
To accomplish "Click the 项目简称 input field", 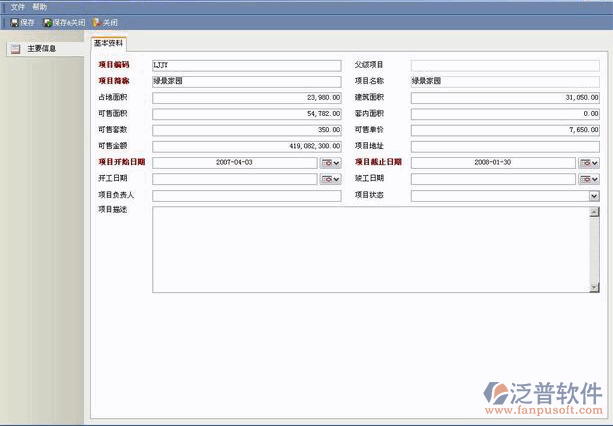I will coord(246,81).
